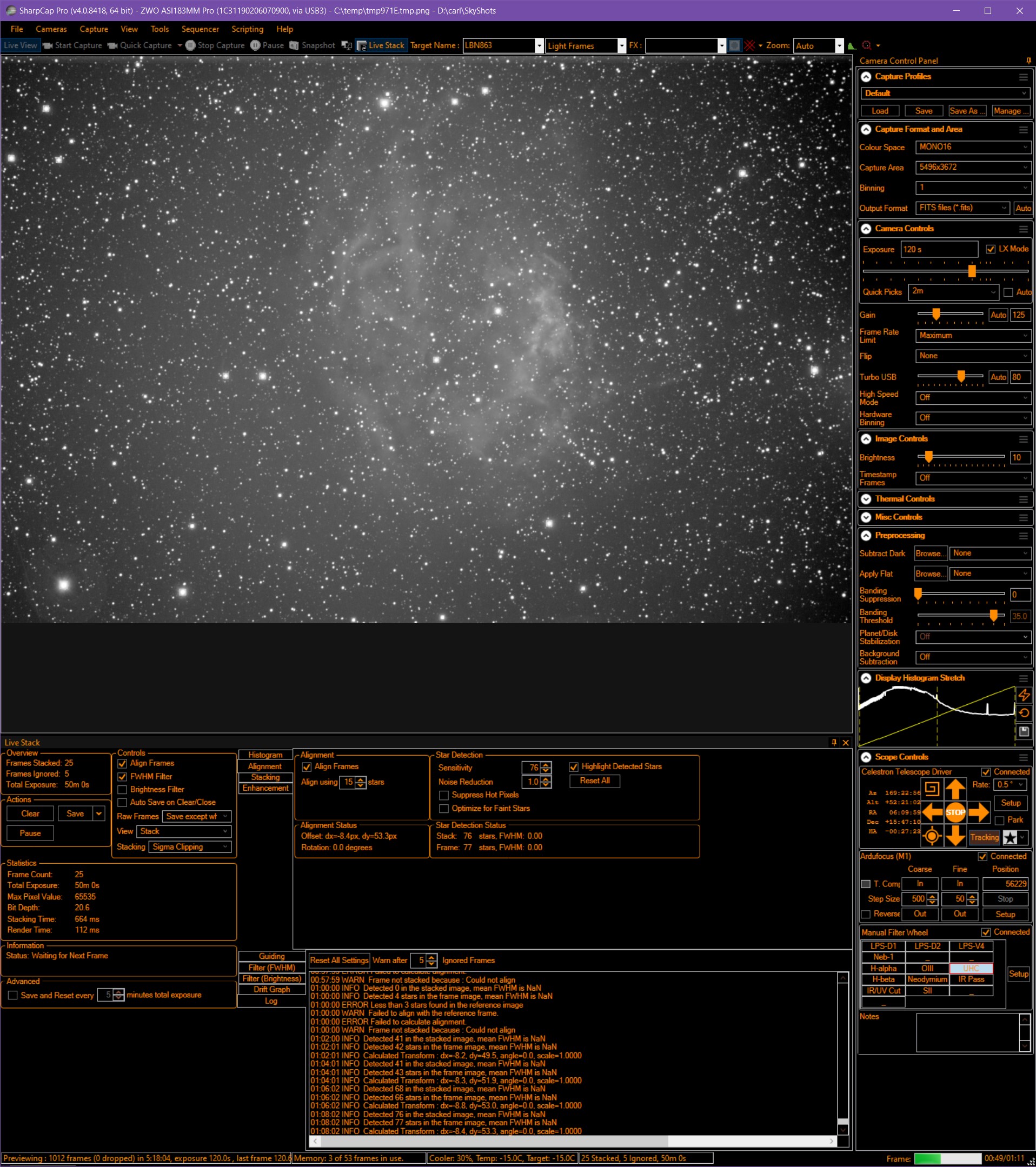
Task: Slew the telescope left with arrow
Action: 932,812
